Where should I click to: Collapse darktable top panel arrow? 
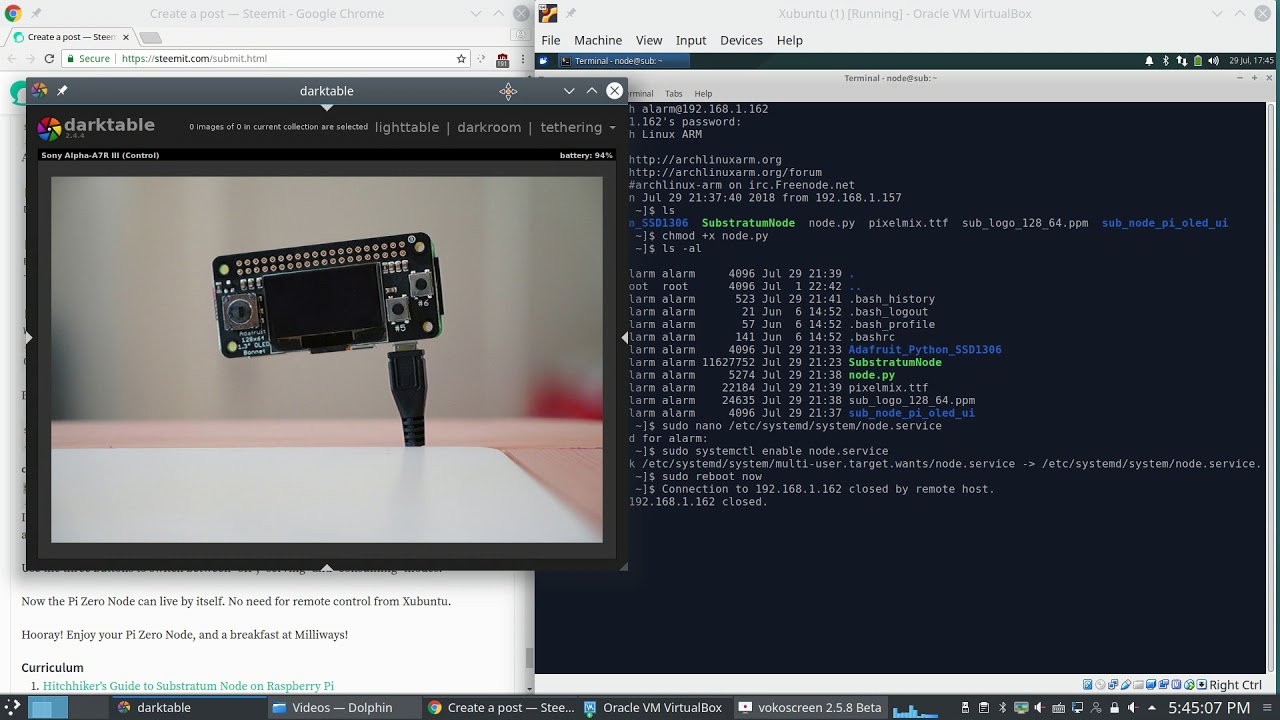pyautogui.click(x=327, y=107)
